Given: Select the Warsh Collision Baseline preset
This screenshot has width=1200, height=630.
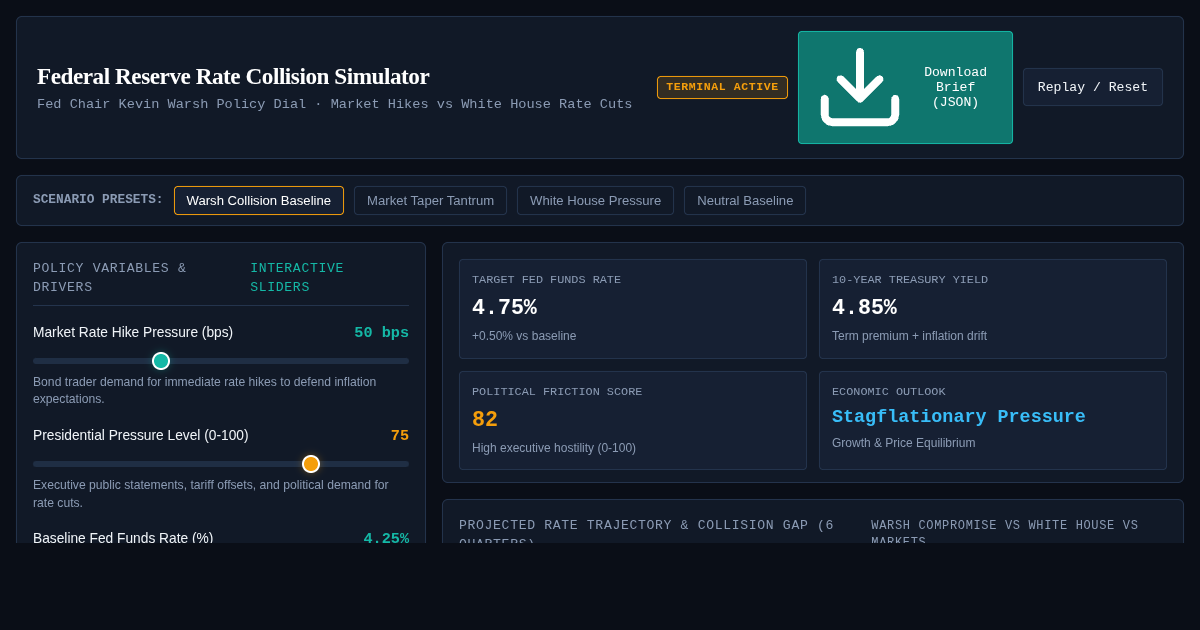Looking at the screenshot, I should [x=259, y=200].
